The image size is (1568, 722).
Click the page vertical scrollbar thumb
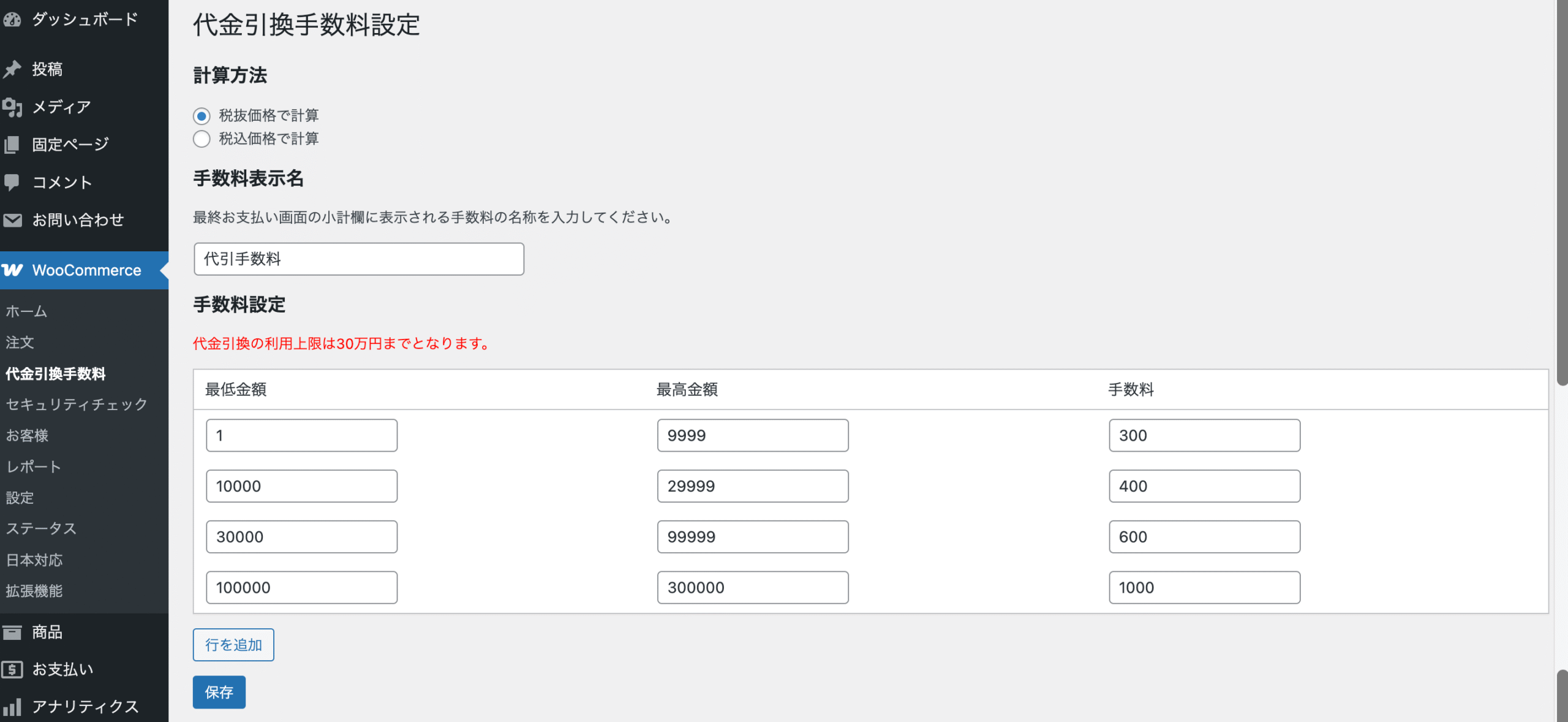pos(1562,192)
